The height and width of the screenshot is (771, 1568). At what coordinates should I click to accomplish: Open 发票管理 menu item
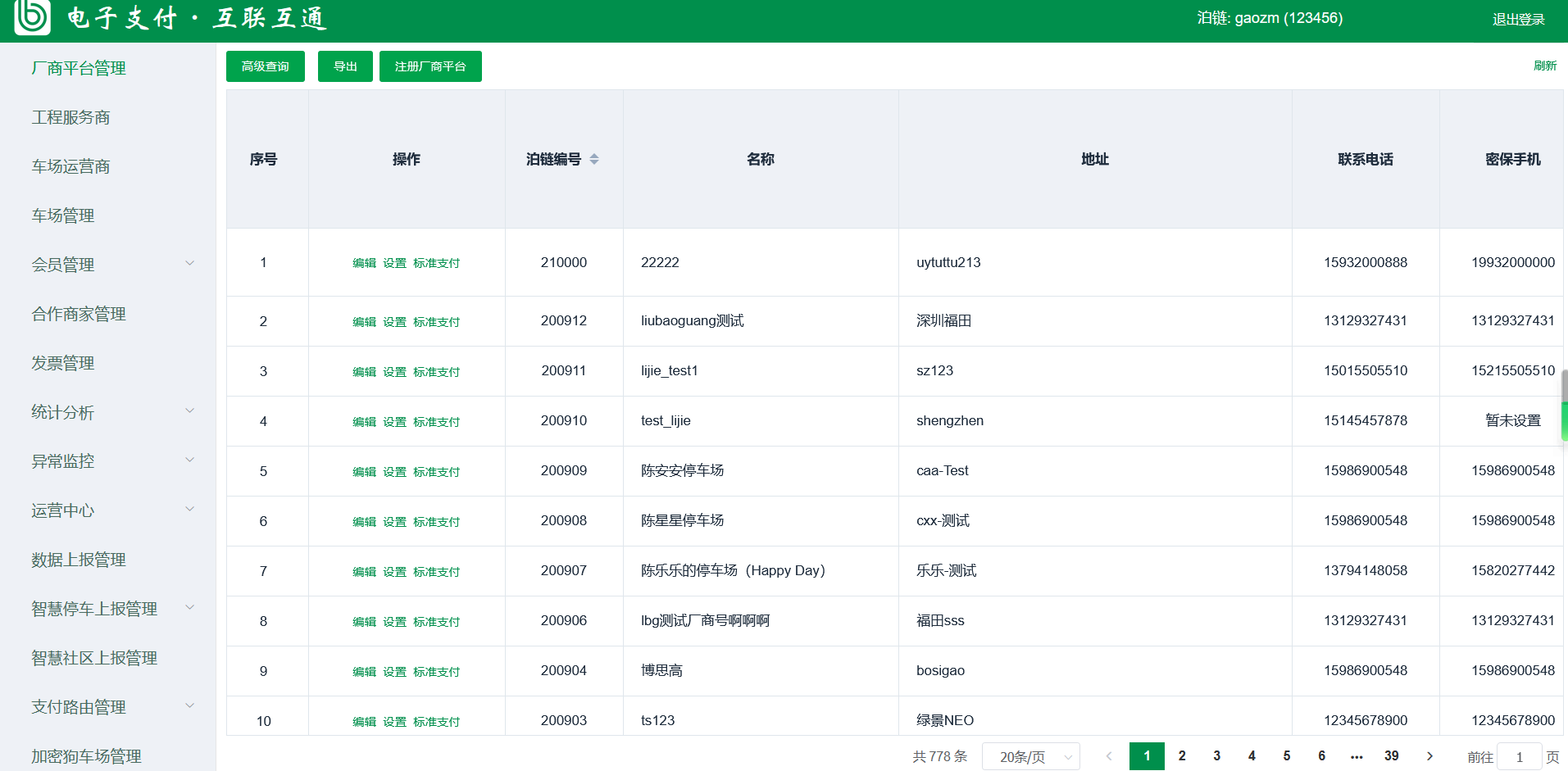63,363
